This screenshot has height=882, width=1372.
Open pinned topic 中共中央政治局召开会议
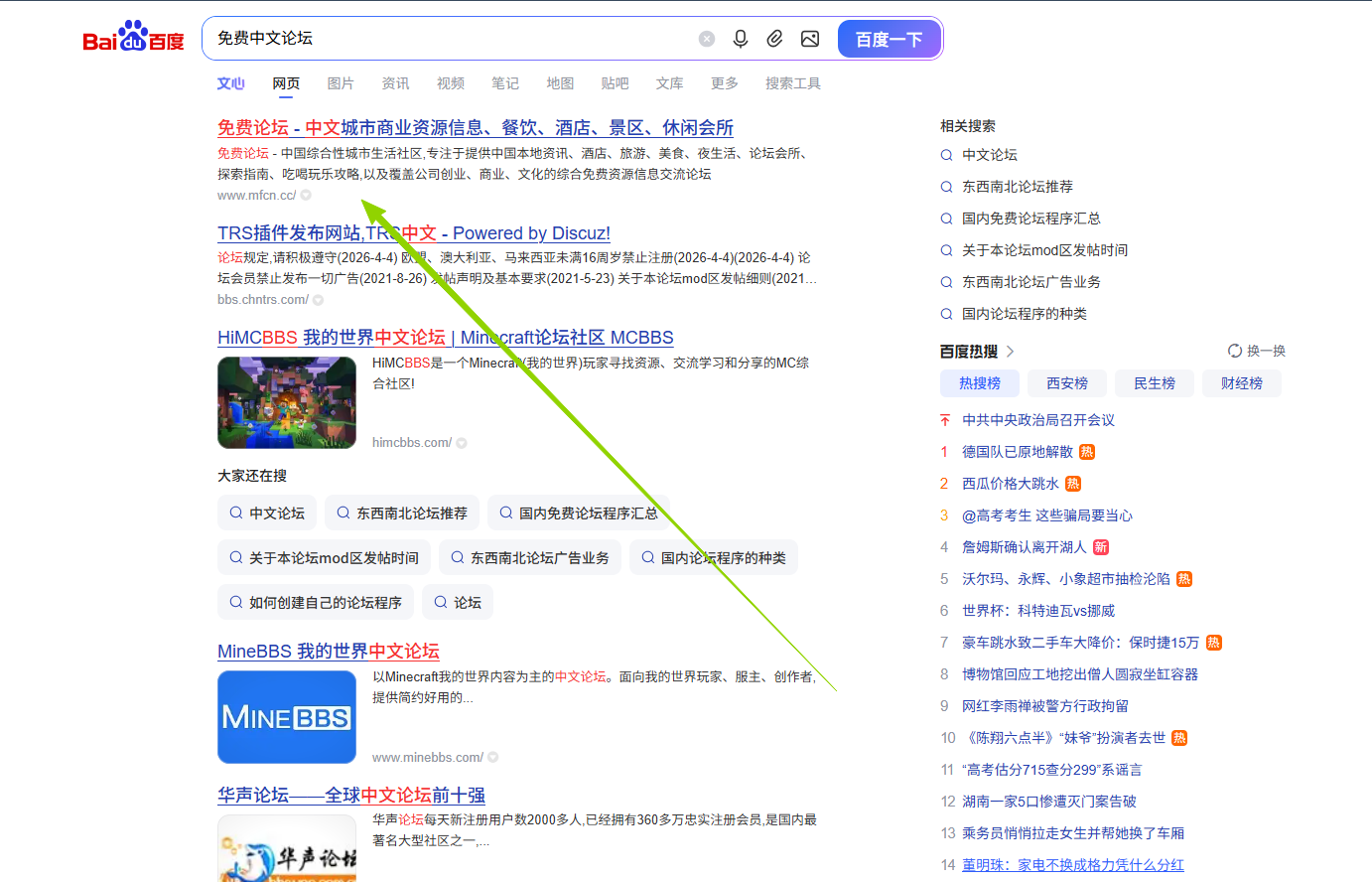pyautogui.click(x=1038, y=420)
